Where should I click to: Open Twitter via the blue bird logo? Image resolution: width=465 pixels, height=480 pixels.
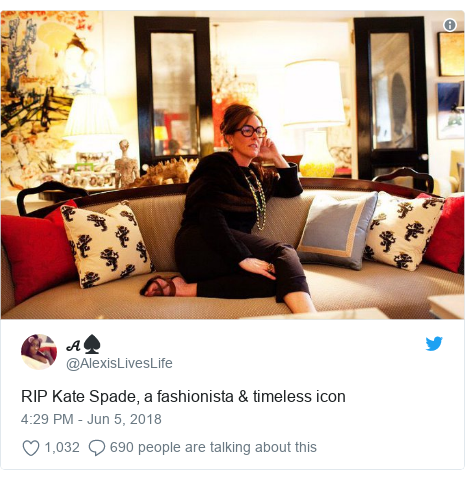[x=434, y=344]
